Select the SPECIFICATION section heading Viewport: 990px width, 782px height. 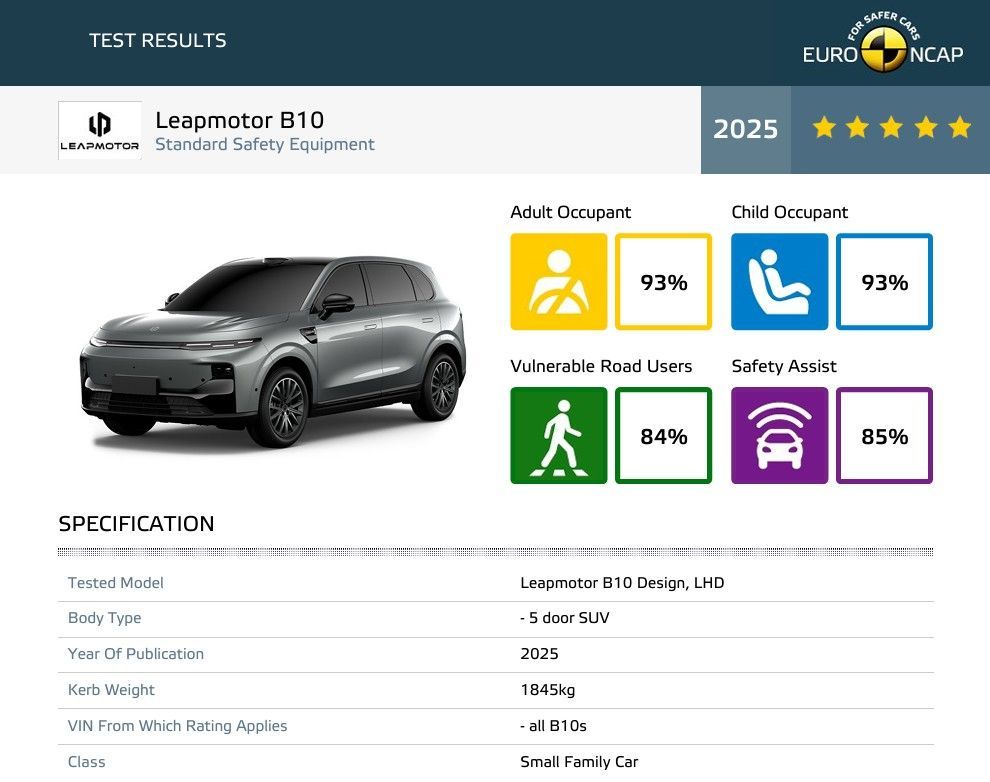[137, 524]
